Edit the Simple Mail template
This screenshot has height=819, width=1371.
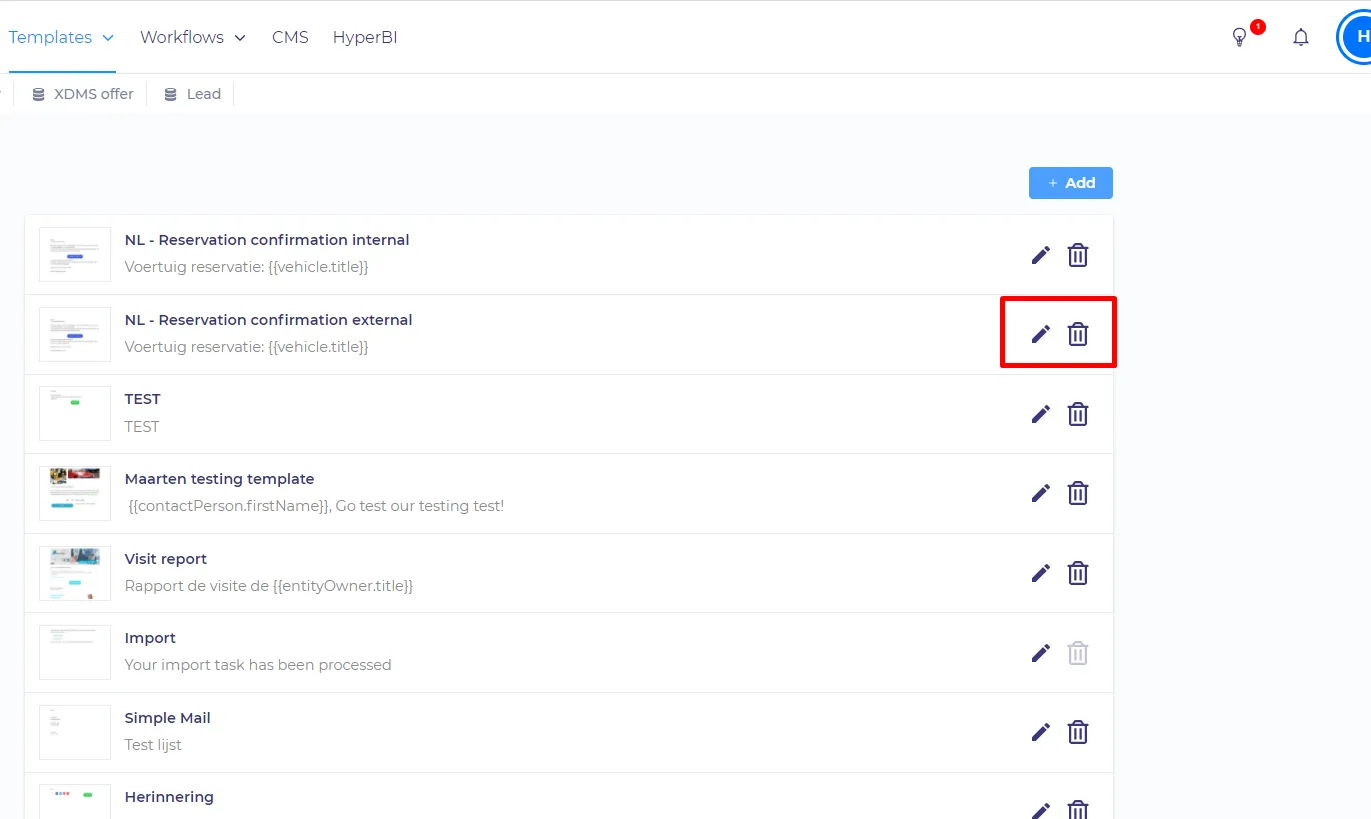pyautogui.click(x=1041, y=732)
